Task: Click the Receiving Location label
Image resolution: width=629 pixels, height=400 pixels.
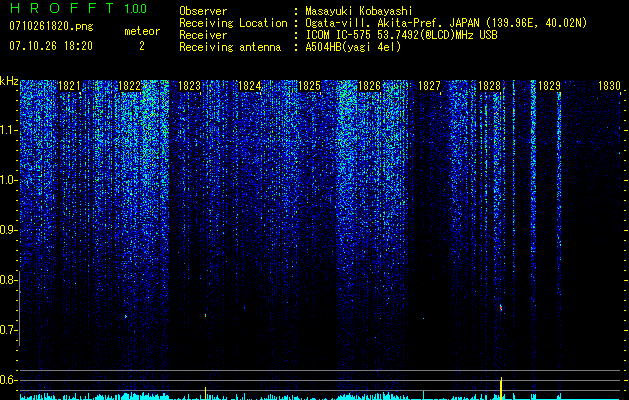Action: tap(233, 23)
